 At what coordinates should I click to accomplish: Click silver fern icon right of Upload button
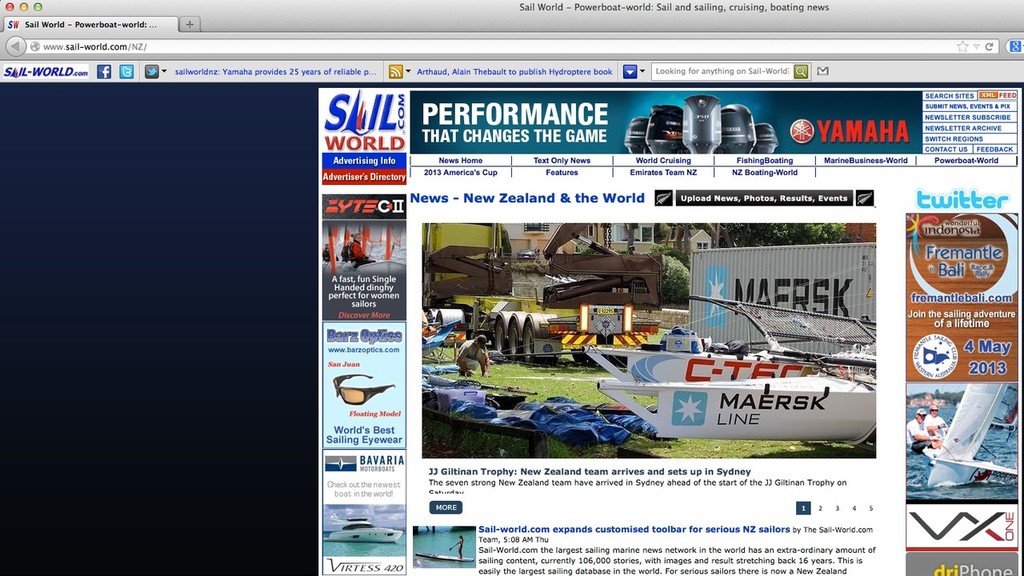[x=865, y=198]
